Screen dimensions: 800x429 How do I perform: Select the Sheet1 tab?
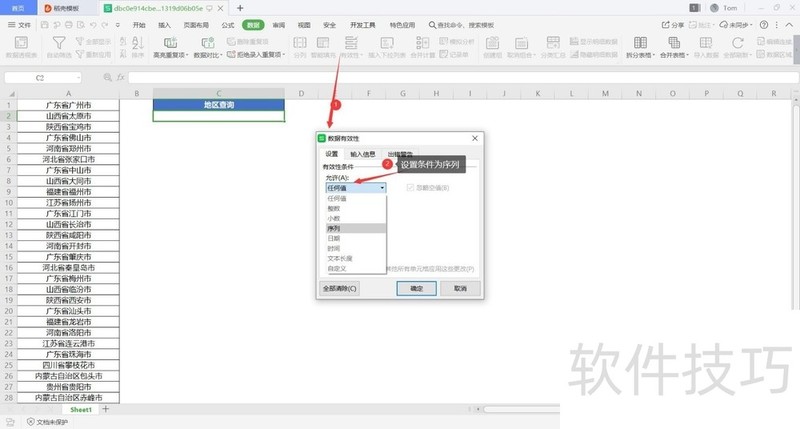pos(81,409)
